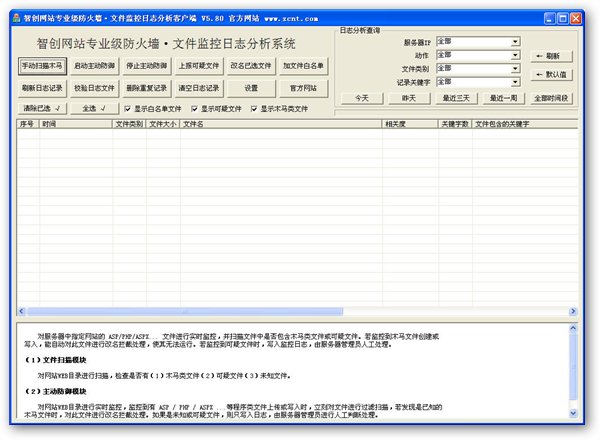The image size is (600, 440).
Task: Toggle the 显示可疑文件 checkbox
Action: [x=195, y=108]
